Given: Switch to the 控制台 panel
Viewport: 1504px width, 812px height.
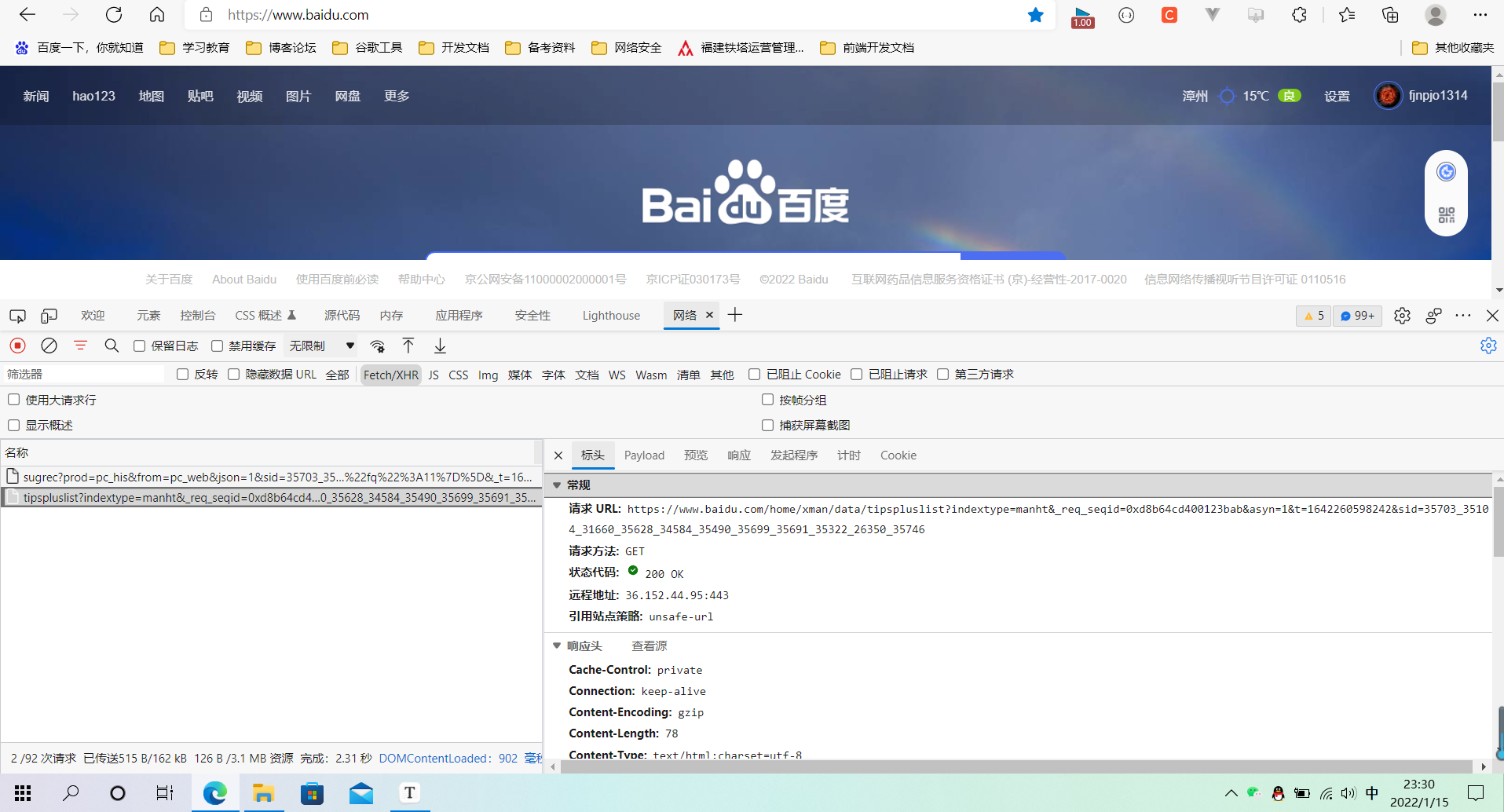Looking at the screenshot, I should tap(198, 315).
